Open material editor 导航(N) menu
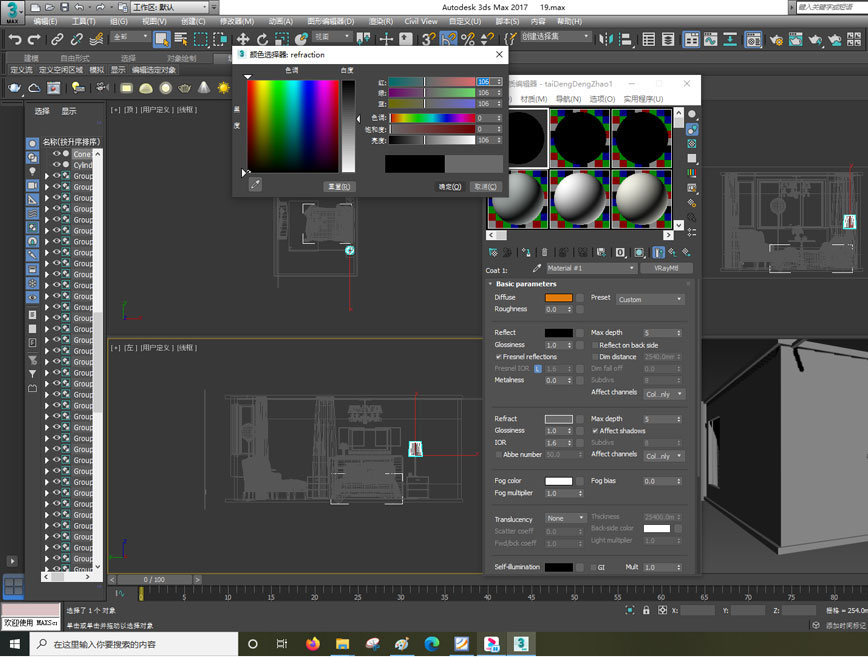Image resolution: width=868 pixels, height=657 pixels. point(568,99)
